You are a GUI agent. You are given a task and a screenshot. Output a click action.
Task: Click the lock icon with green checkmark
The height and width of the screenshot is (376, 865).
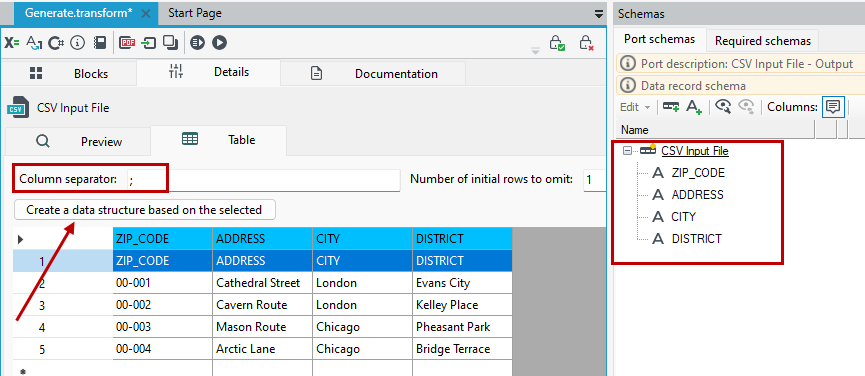pos(557,43)
